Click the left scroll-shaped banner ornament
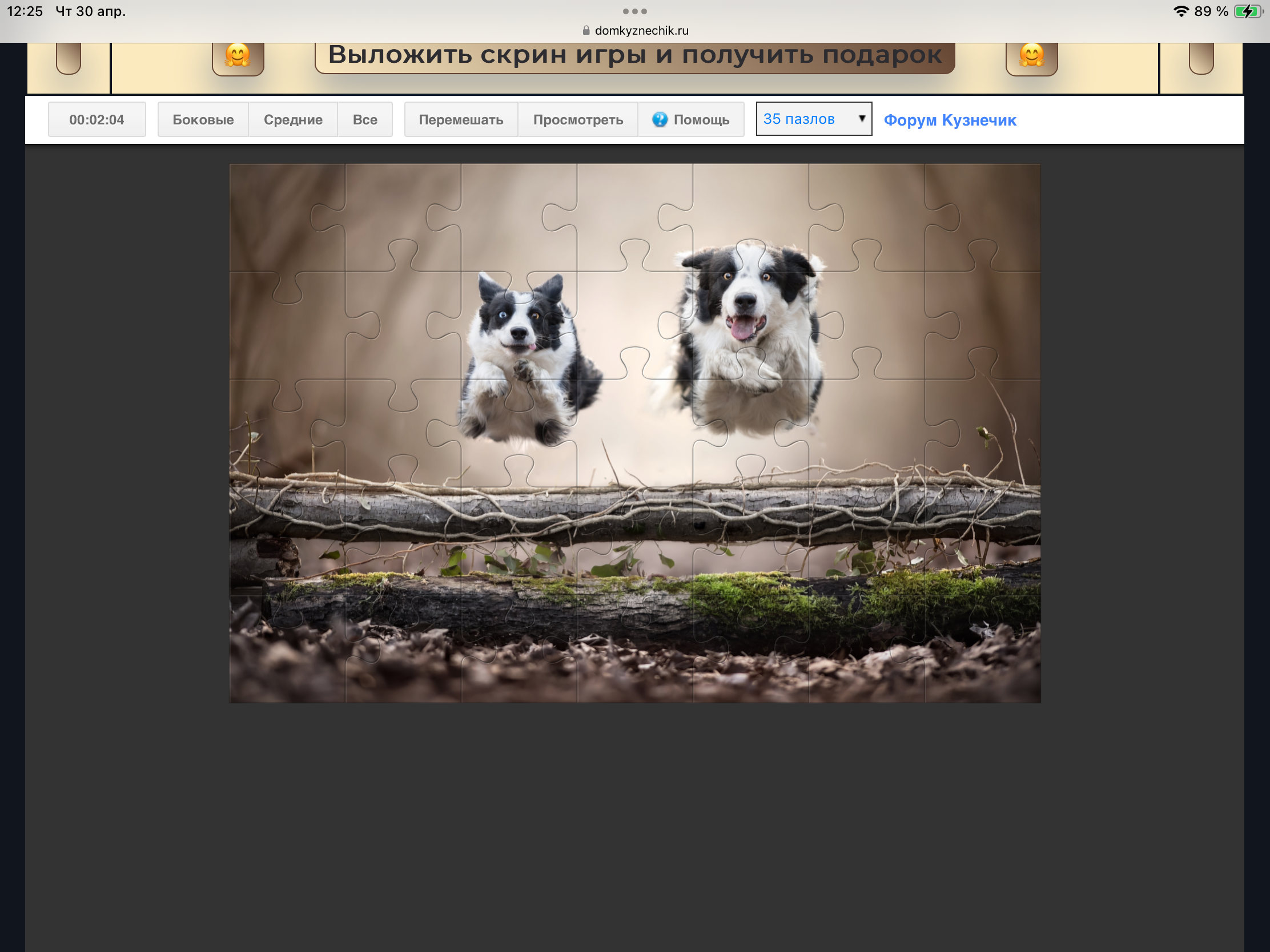The height and width of the screenshot is (952, 1270). point(69,58)
